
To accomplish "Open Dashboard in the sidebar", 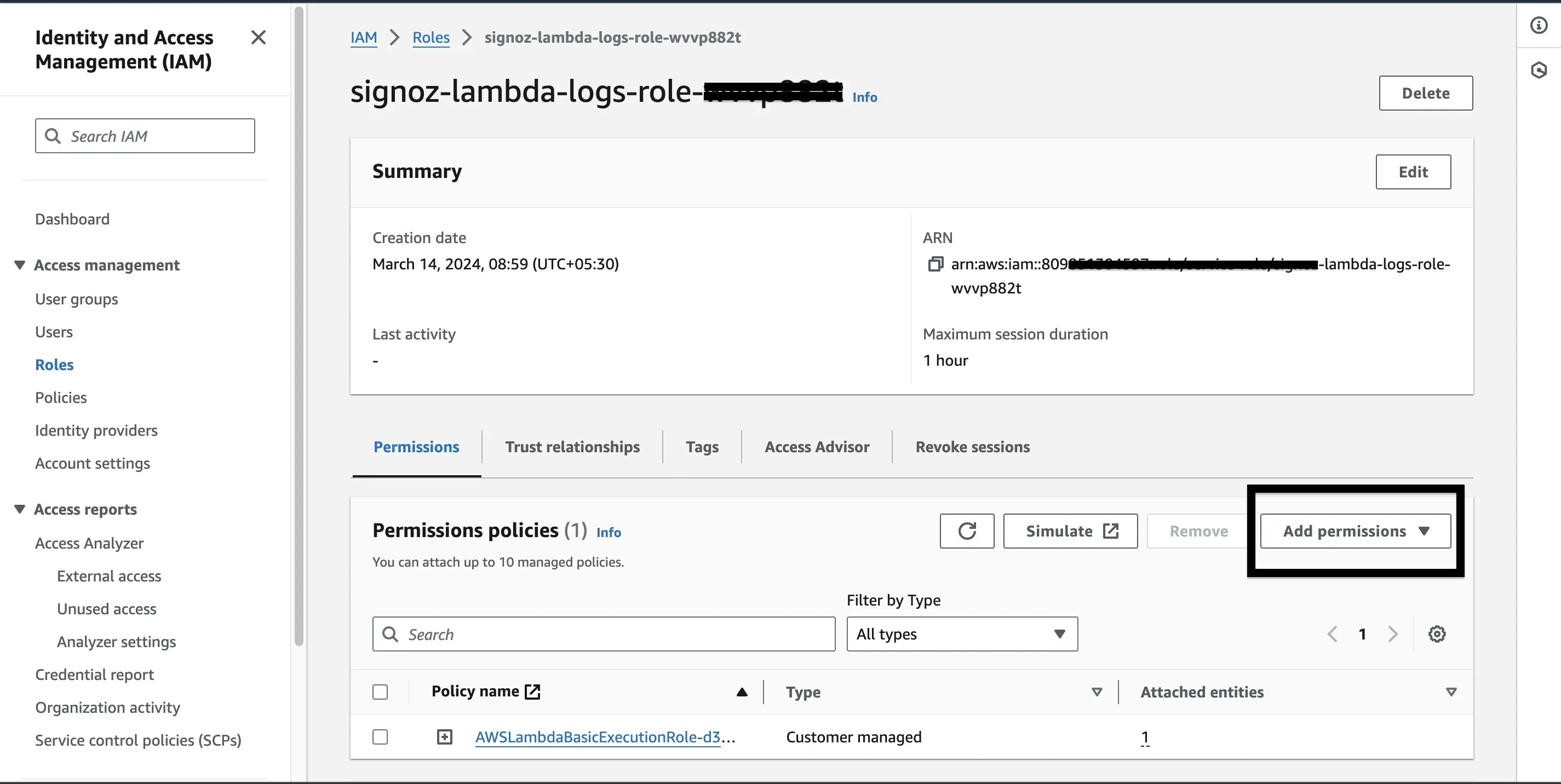I will click(x=72, y=218).
